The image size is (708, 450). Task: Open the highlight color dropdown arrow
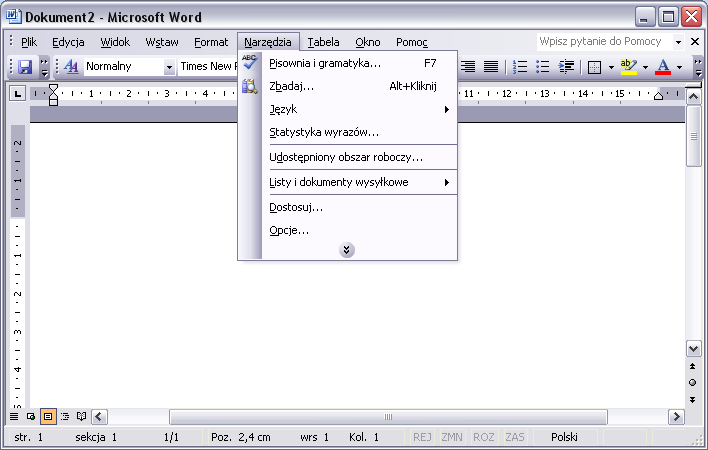(645, 67)
